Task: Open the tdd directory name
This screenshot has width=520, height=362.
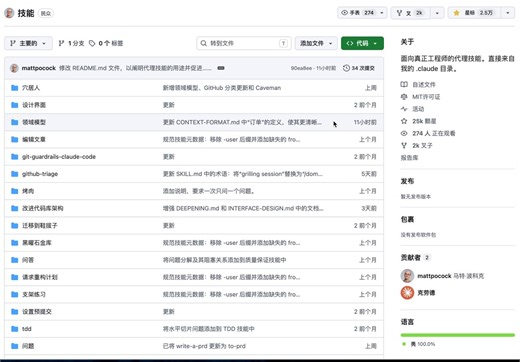Action: pyautogui.click(x=27, y=329)
